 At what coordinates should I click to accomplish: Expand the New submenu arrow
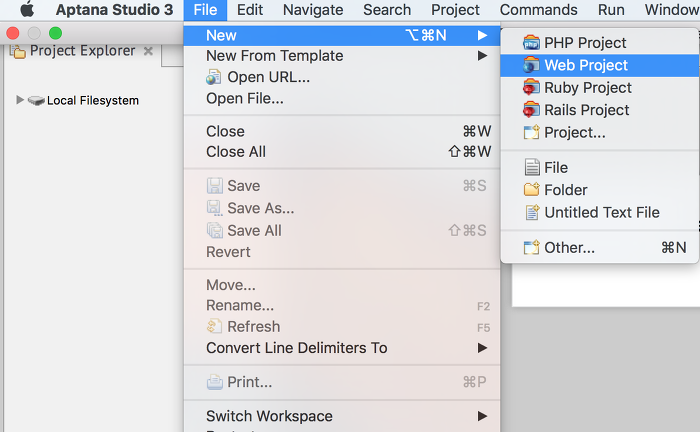point(482,35)
